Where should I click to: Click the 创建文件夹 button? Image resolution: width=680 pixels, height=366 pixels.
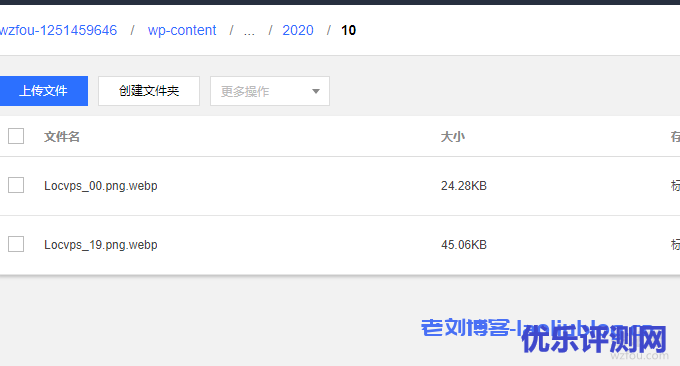coord(149,91)
